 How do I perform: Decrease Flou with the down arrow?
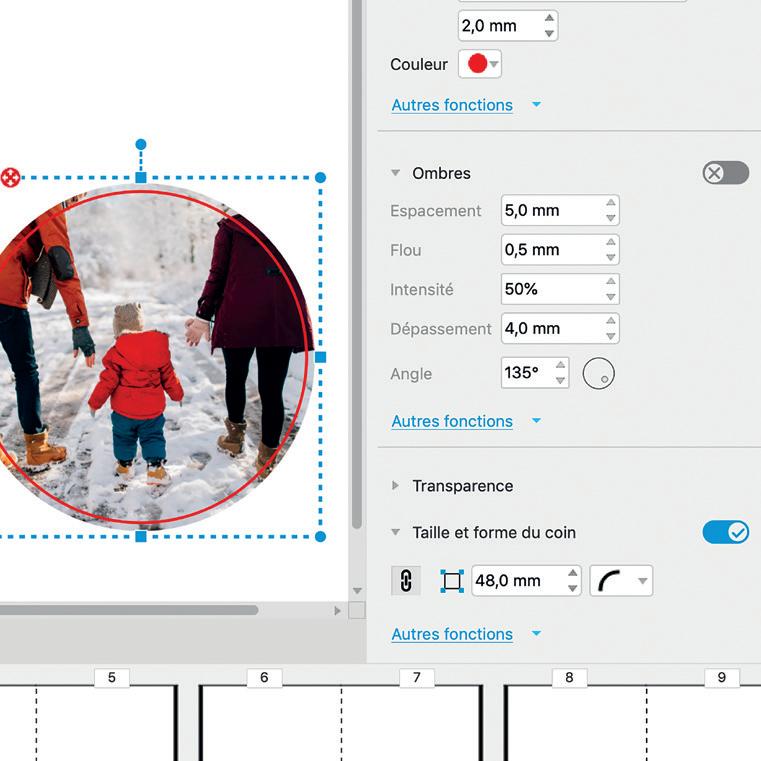pos(611,258)
